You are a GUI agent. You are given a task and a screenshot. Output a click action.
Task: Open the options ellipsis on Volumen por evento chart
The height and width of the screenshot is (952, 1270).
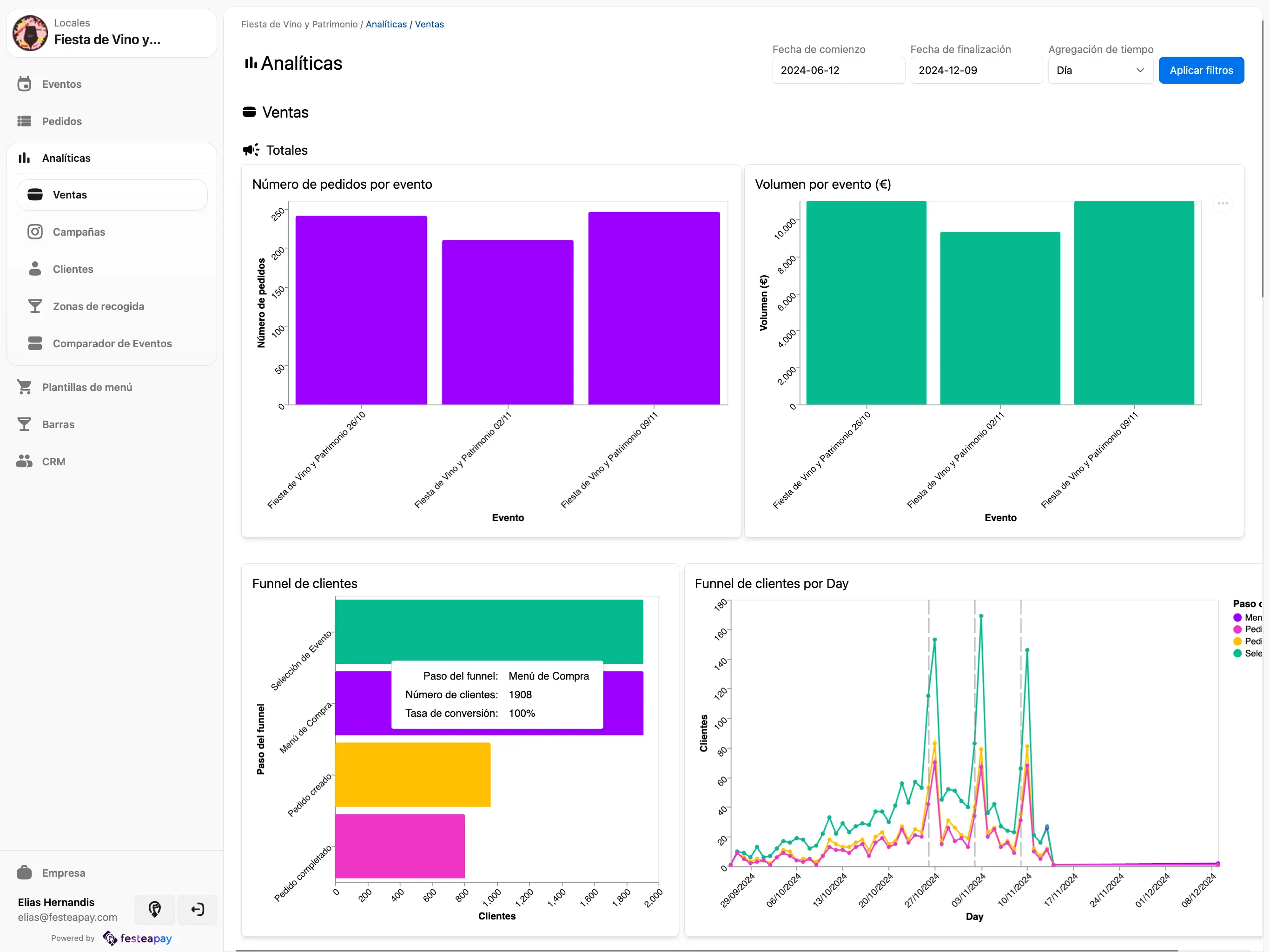click(1223, 203)
